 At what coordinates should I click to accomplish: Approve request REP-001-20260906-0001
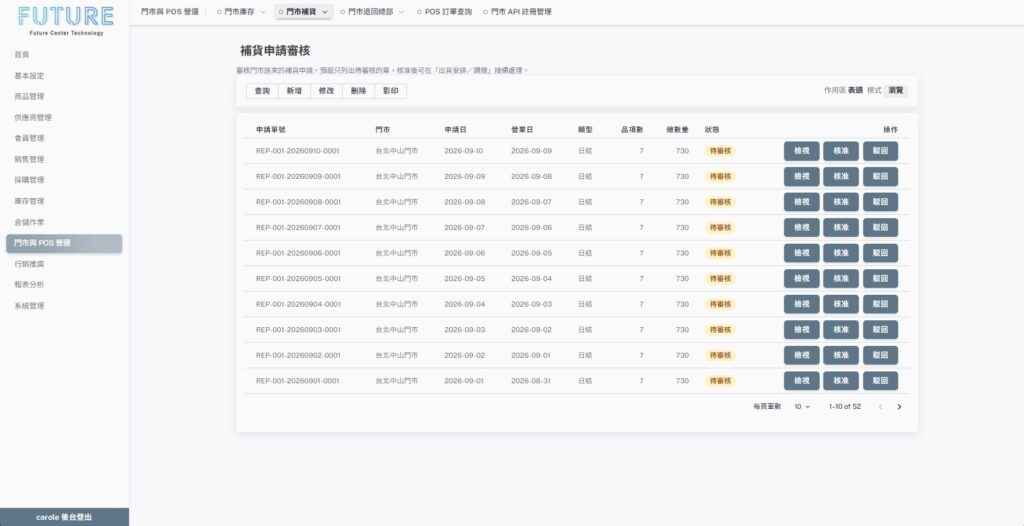point(840,253)
